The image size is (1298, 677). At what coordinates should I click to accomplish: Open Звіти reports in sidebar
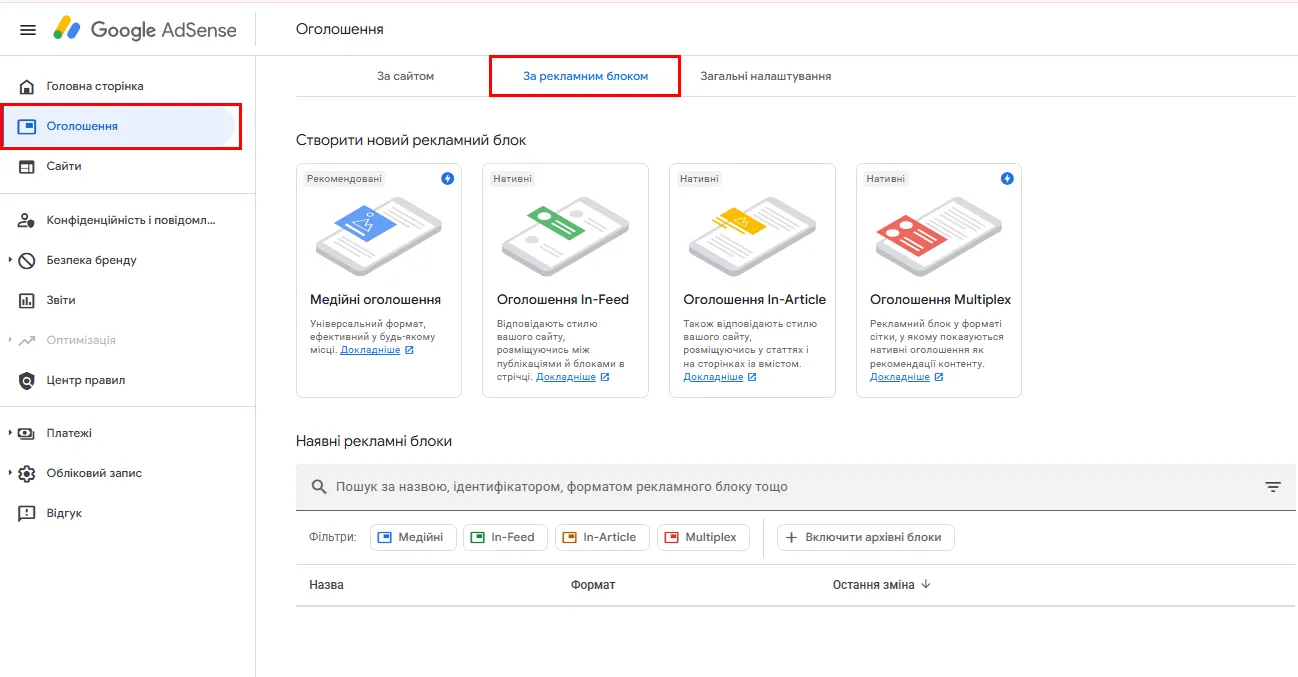[x=60, y=300]
